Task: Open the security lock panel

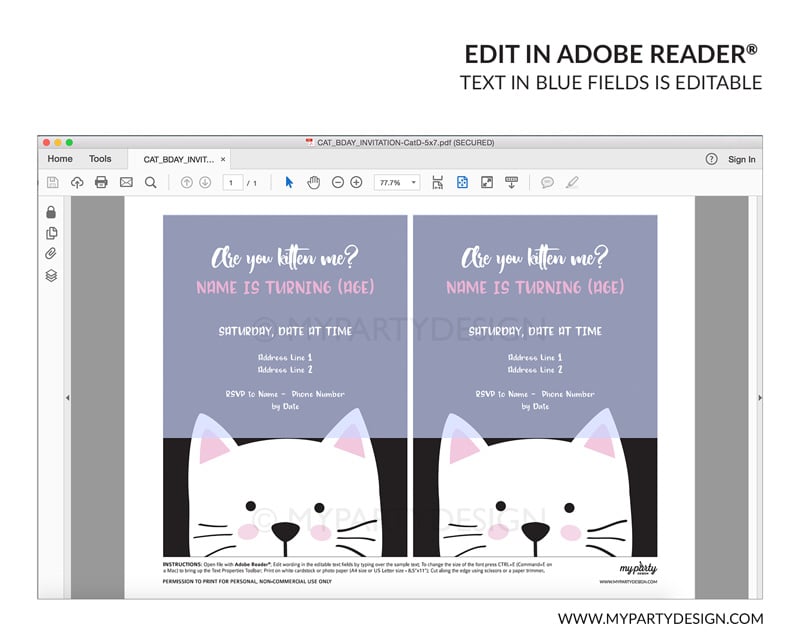Action: coord(51,211)
